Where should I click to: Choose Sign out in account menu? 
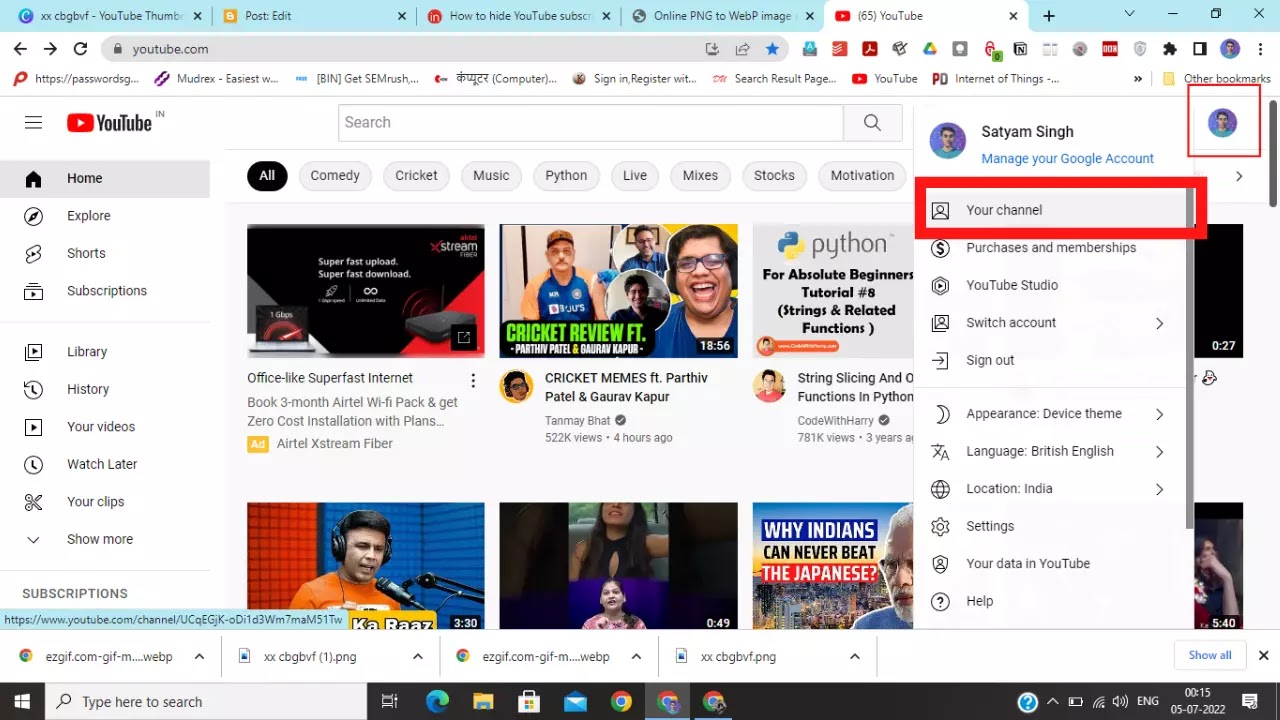[x=1050, y=360]
